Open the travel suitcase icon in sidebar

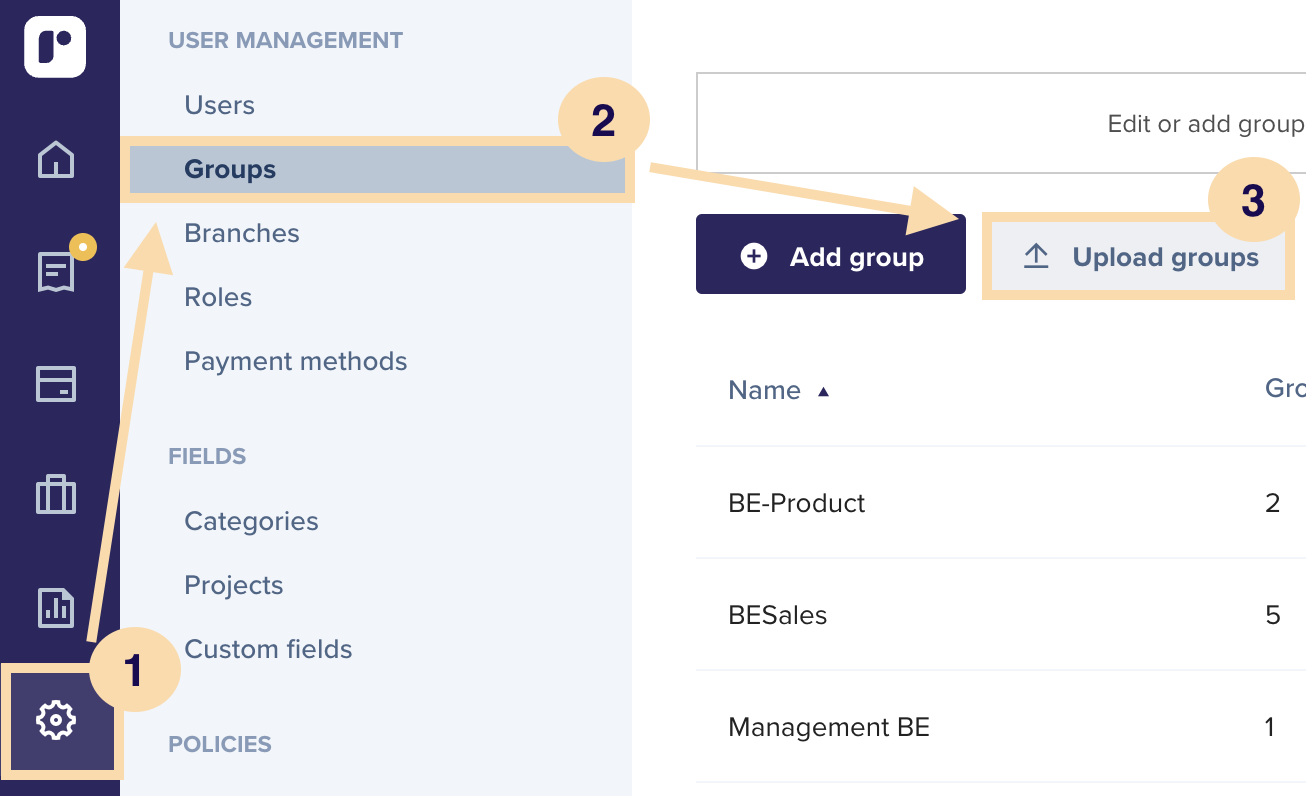tap(56, 494)
